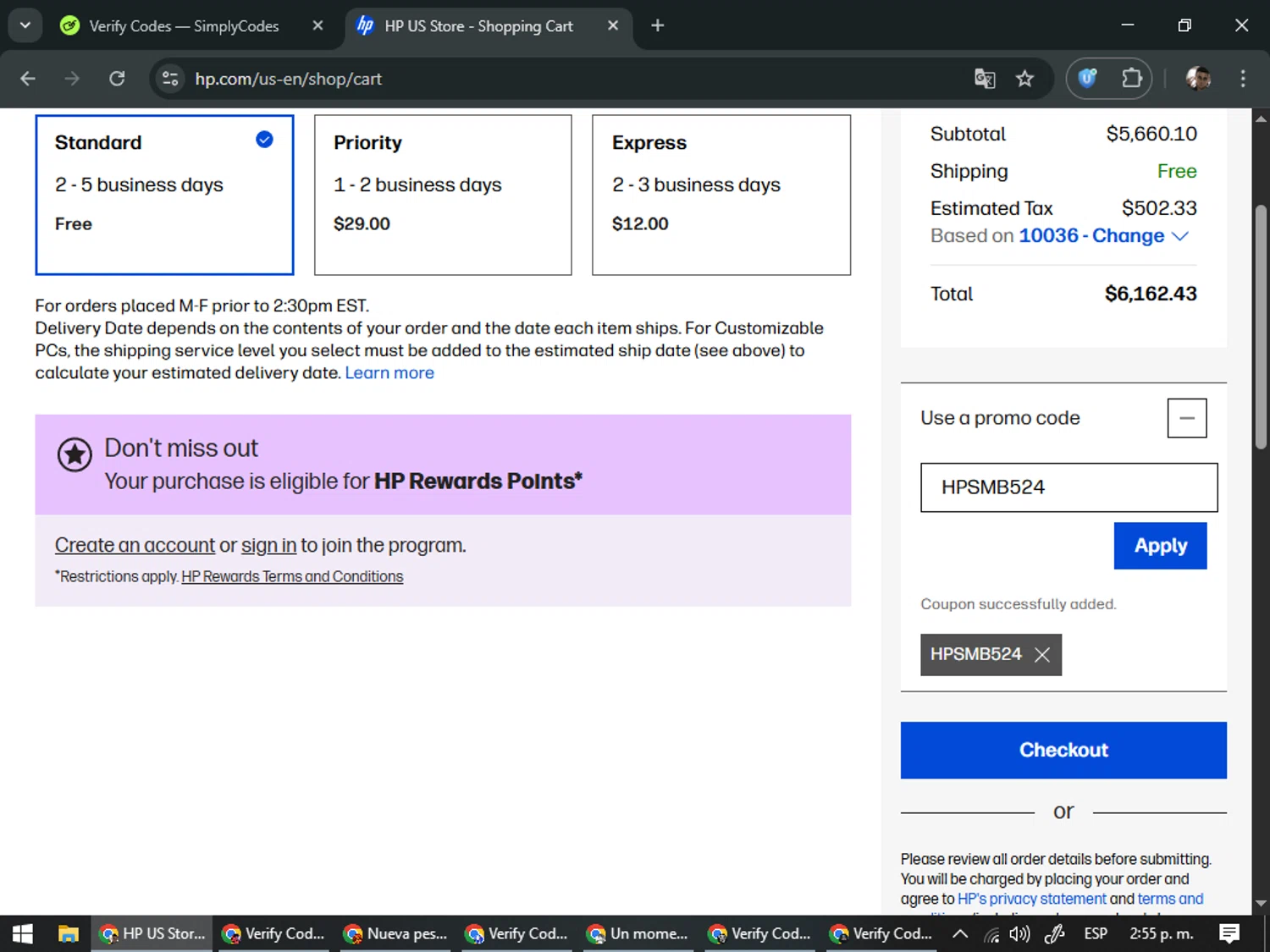
Task: Select Priority shipping option
Action: 443,195
